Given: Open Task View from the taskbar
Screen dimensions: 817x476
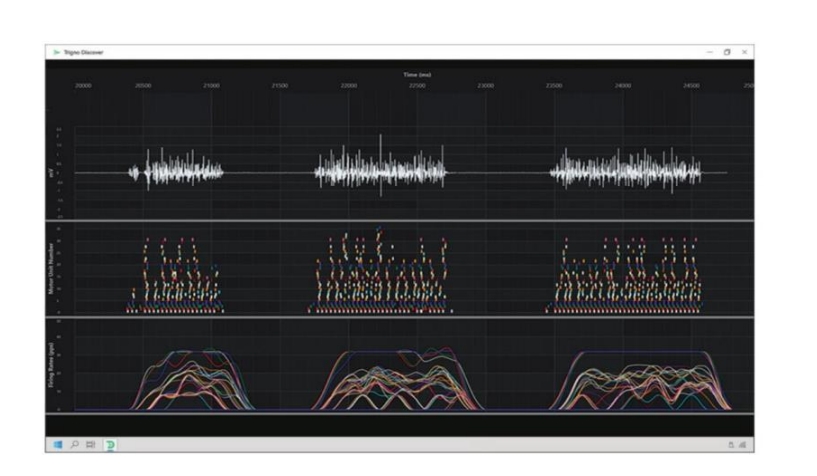Looking at the screenshot, I should click(x=90, y=444).
